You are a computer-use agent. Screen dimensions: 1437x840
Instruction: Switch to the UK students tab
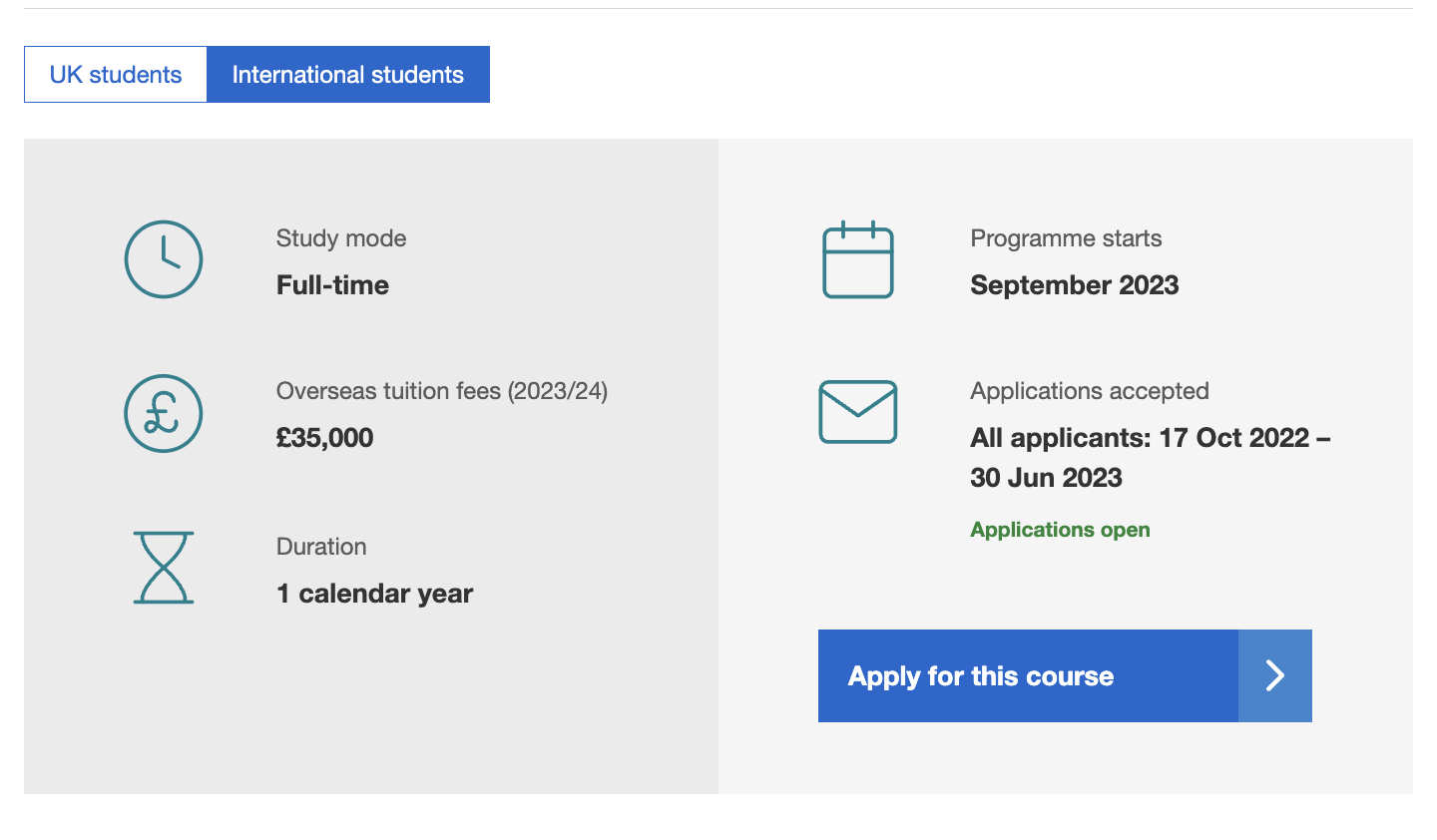tap(115, 74)
